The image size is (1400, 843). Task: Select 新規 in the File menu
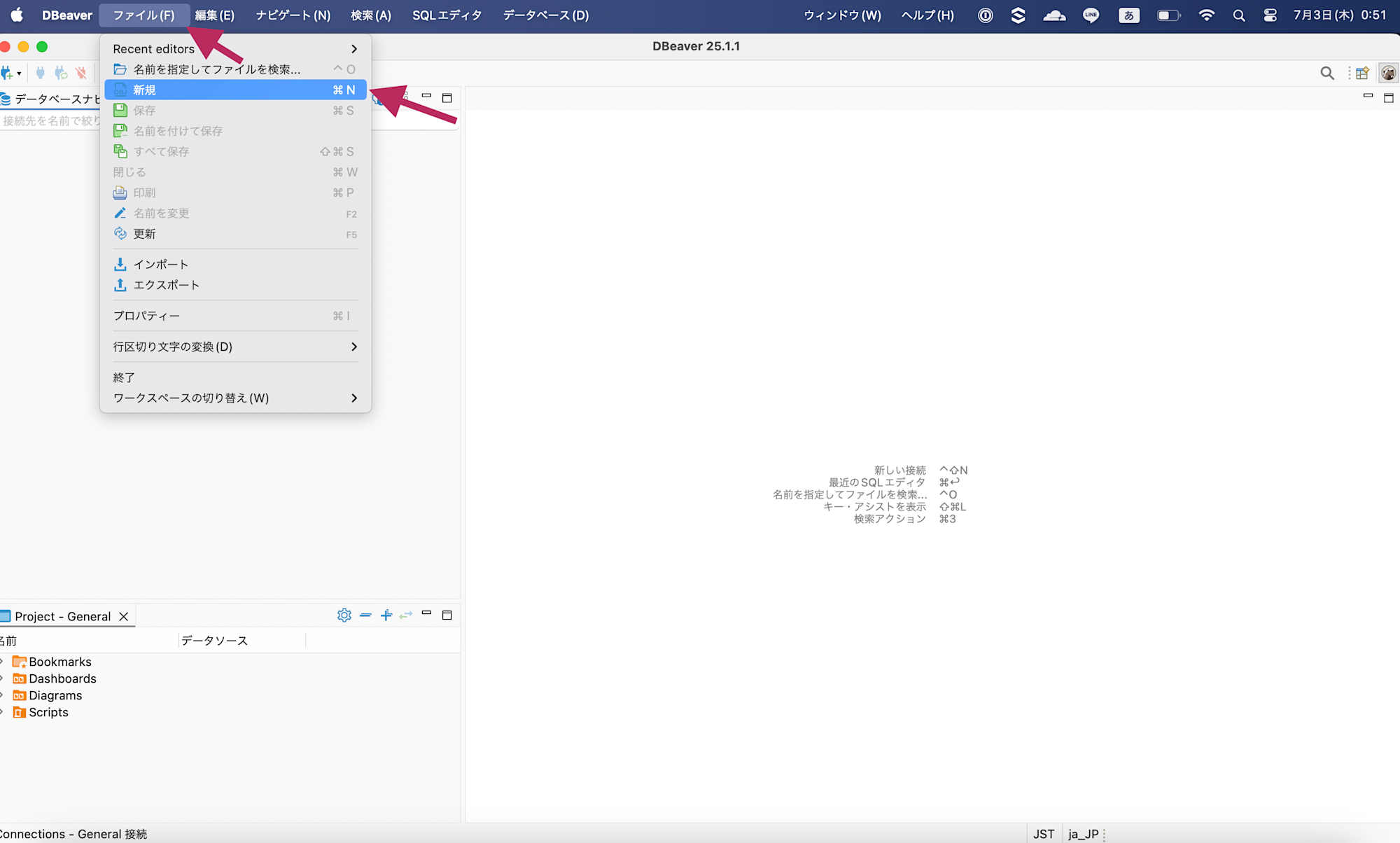click(235, 90)
